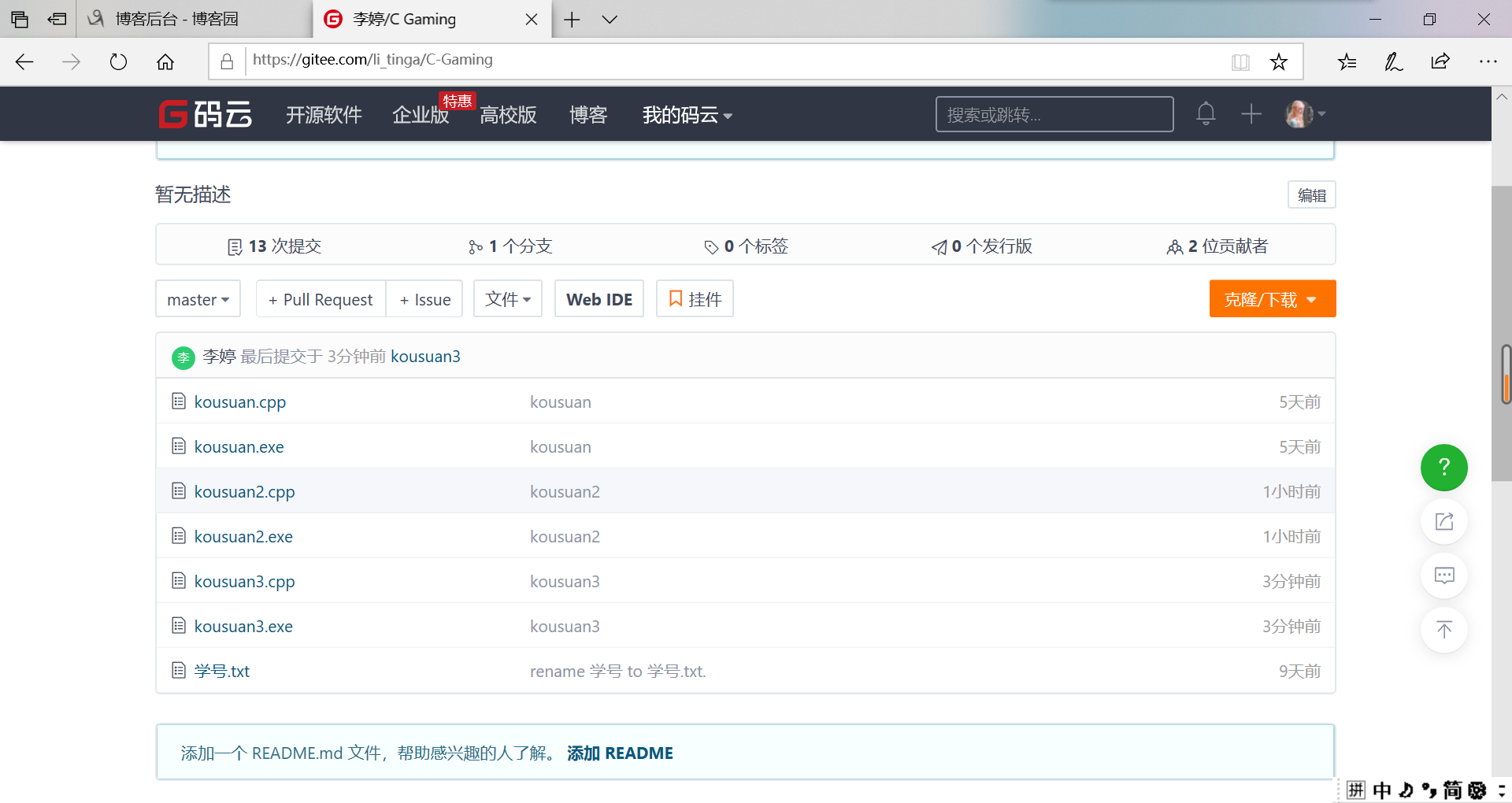Viewport: 1512px width, 803px height.
Task: Click the 挂件 widget button
Action: point(695,299)
